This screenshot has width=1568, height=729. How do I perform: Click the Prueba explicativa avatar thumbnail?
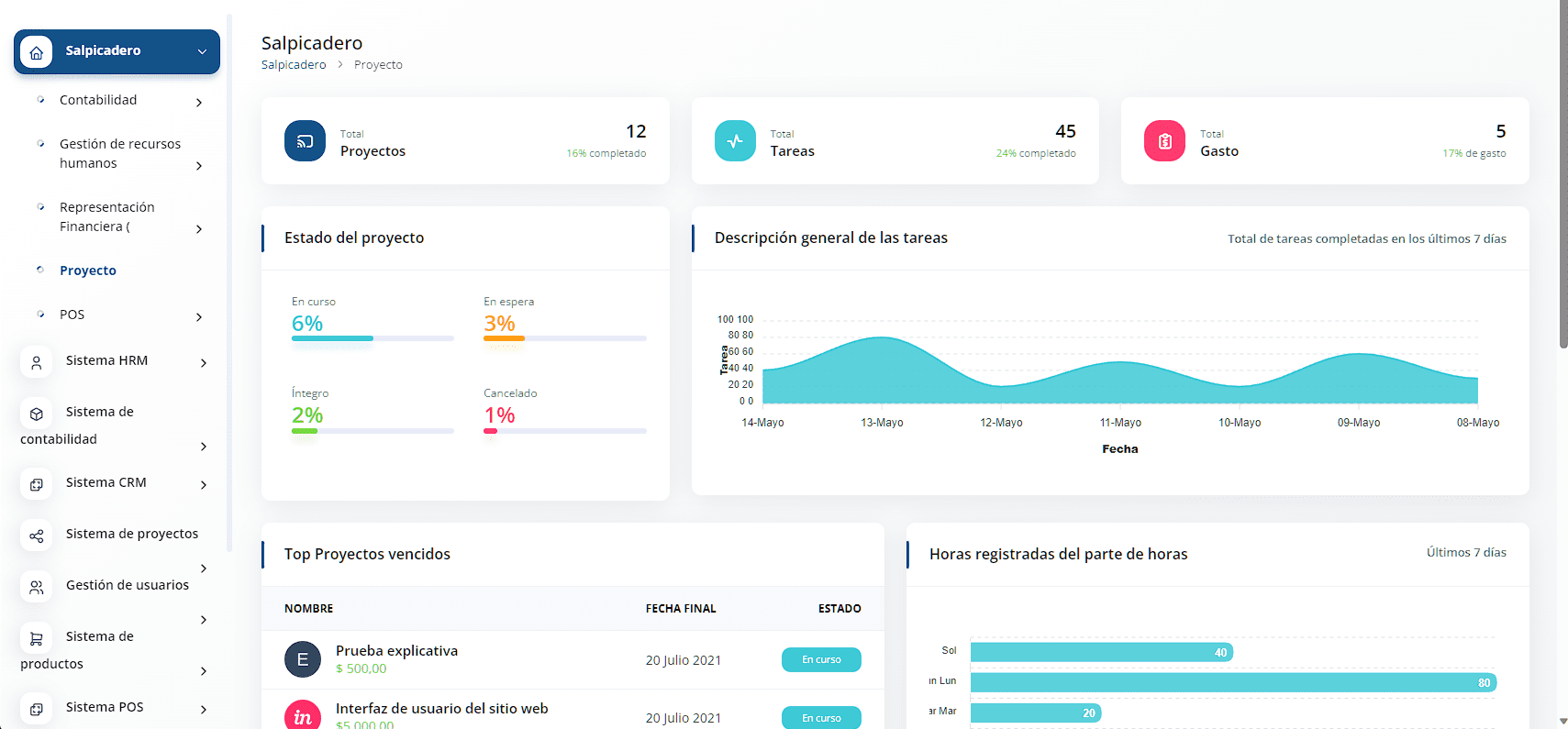click(x=303, y=659)
